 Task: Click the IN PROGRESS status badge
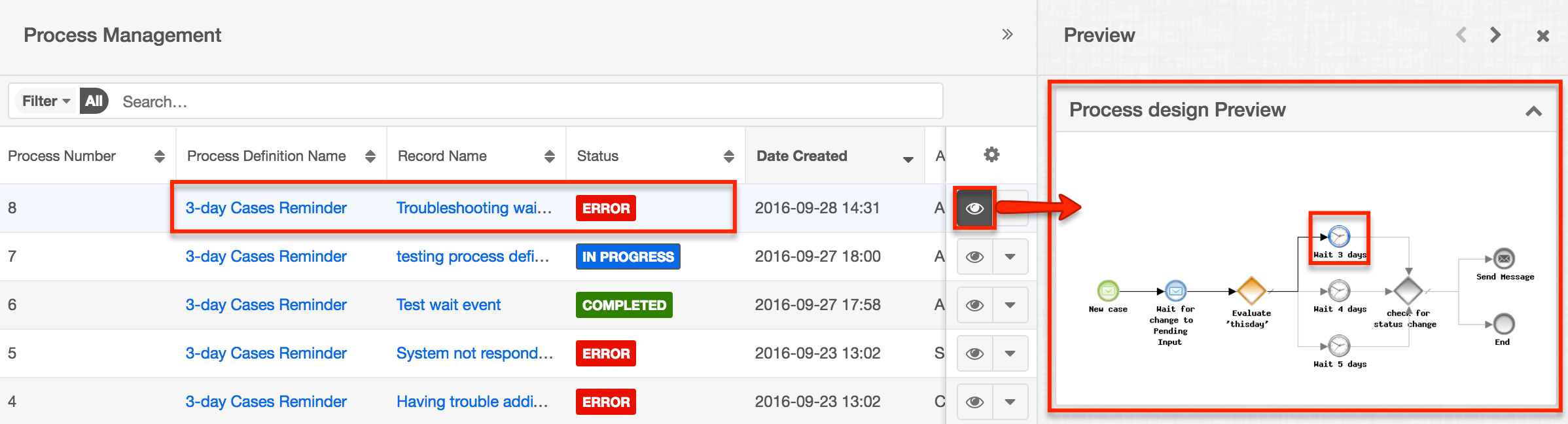click(x=628, y=256)
